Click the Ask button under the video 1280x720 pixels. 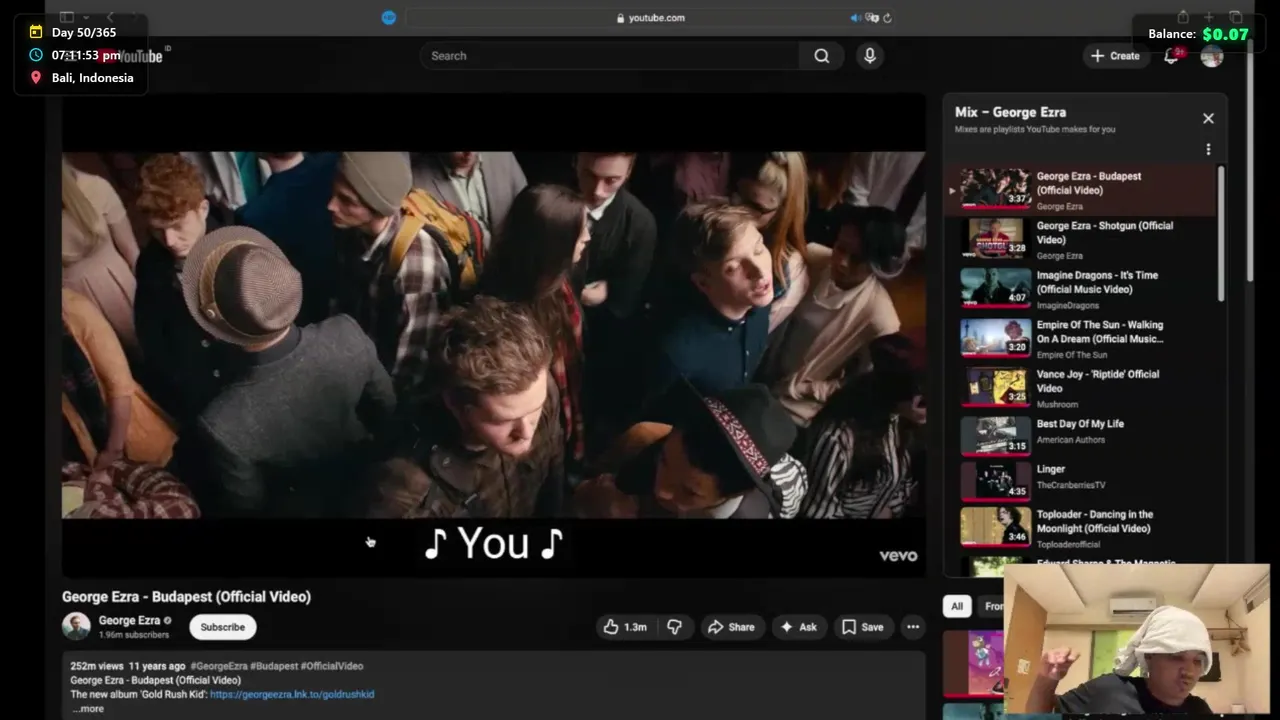point(798,627)
